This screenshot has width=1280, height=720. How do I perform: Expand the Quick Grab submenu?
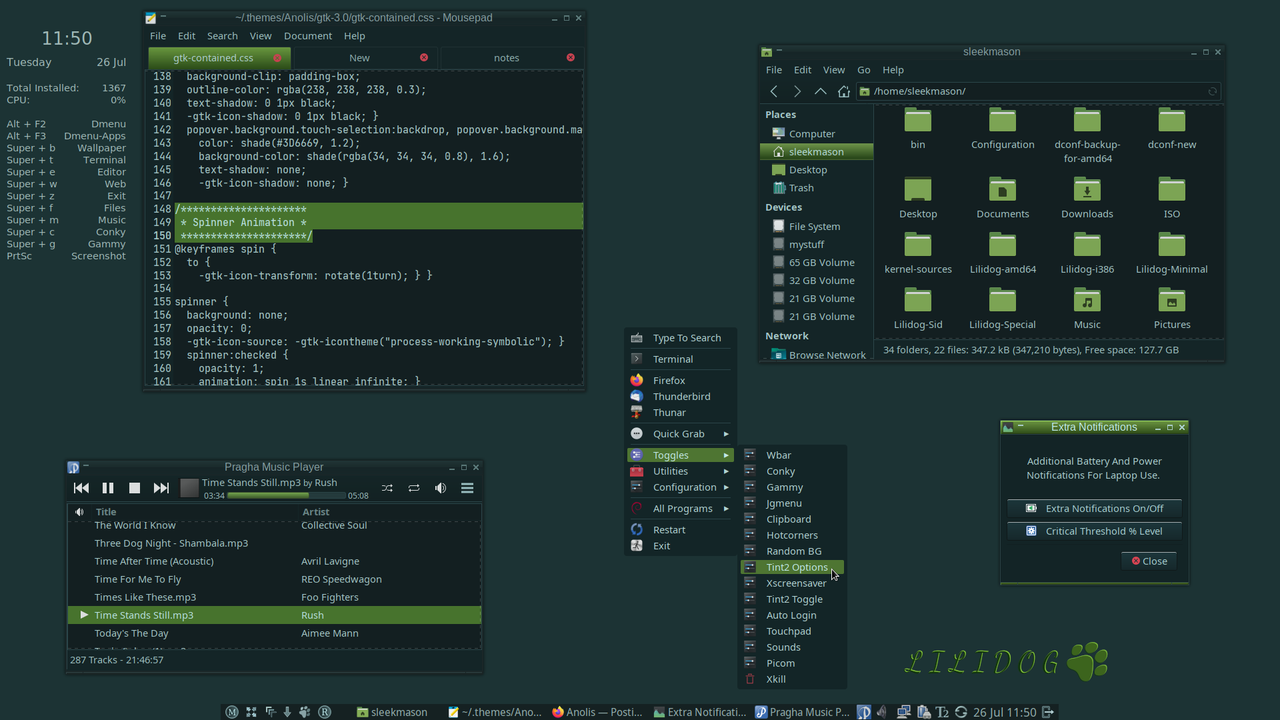[680, 434]
